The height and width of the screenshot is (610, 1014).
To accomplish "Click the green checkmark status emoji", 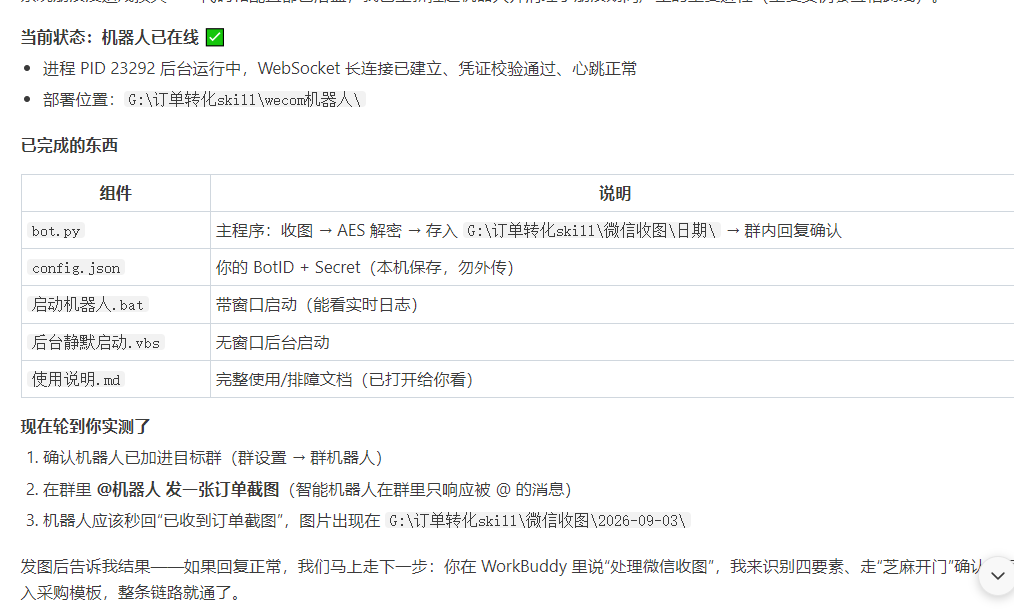I will [x=215, y=38].
